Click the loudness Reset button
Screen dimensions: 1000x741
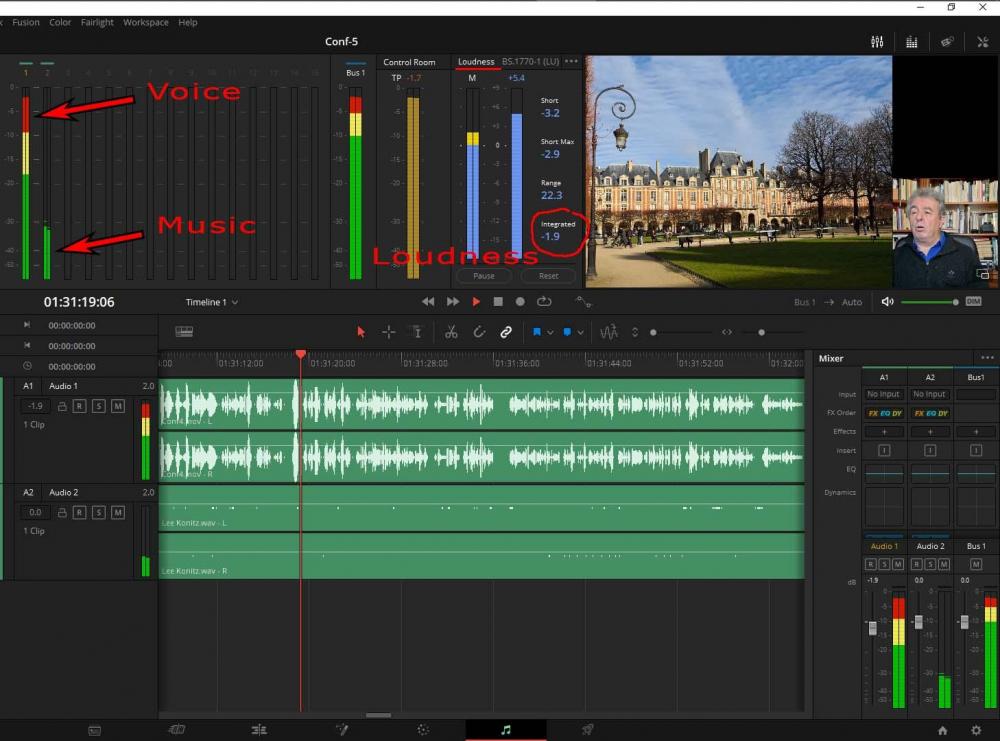pos(548,276)
